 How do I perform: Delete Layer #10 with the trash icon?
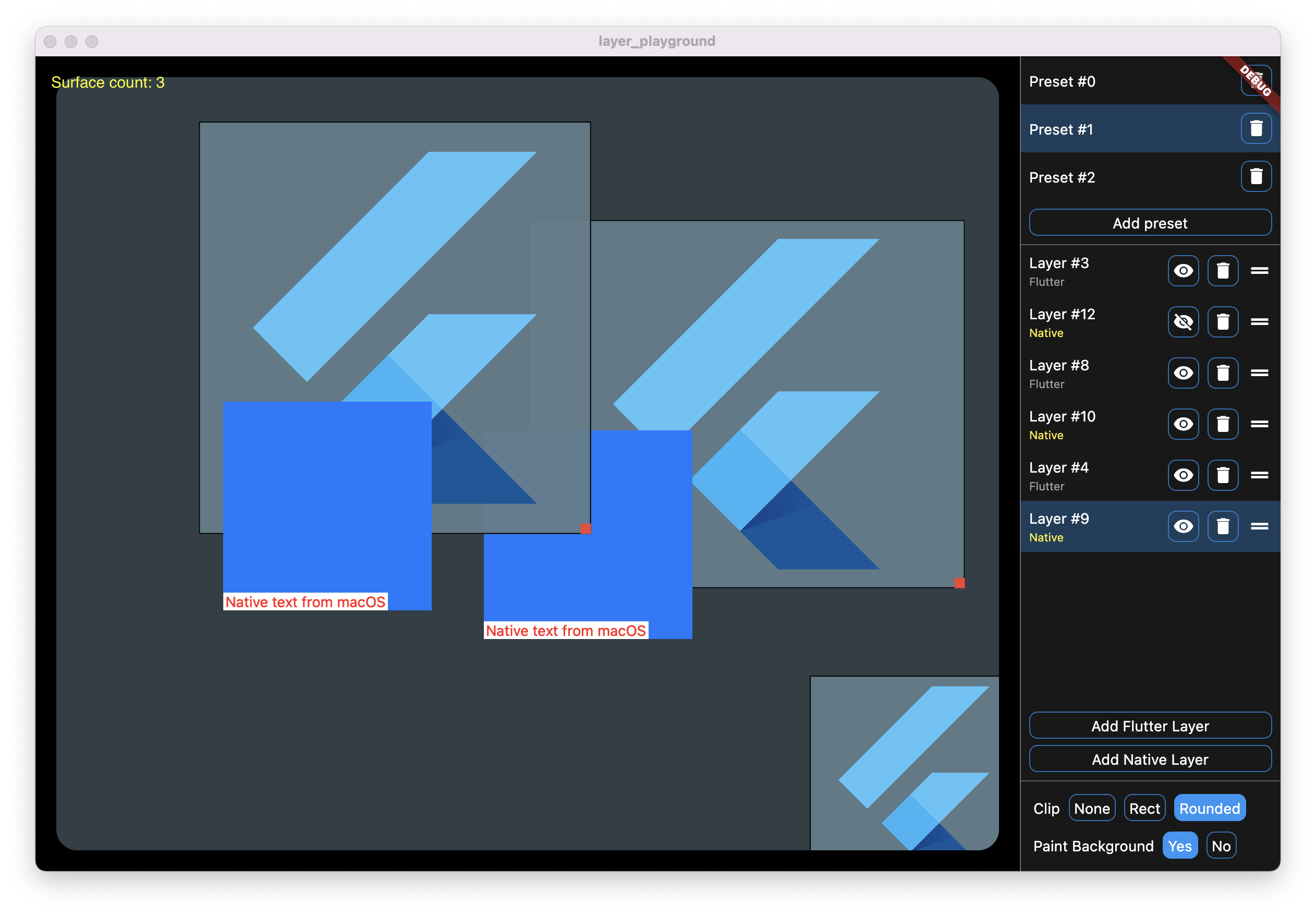click(x=1223, y=424)
